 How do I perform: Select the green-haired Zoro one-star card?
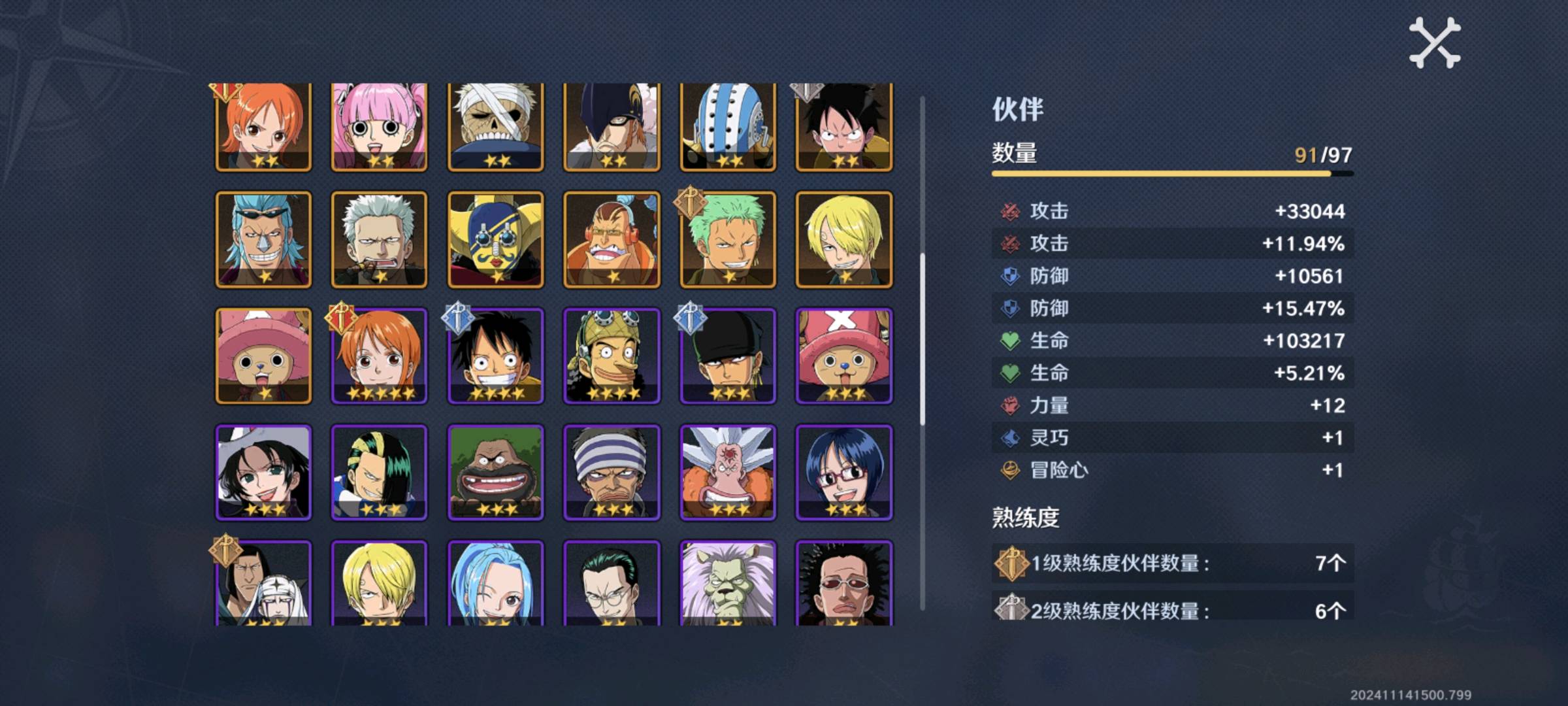coord(728,240)
